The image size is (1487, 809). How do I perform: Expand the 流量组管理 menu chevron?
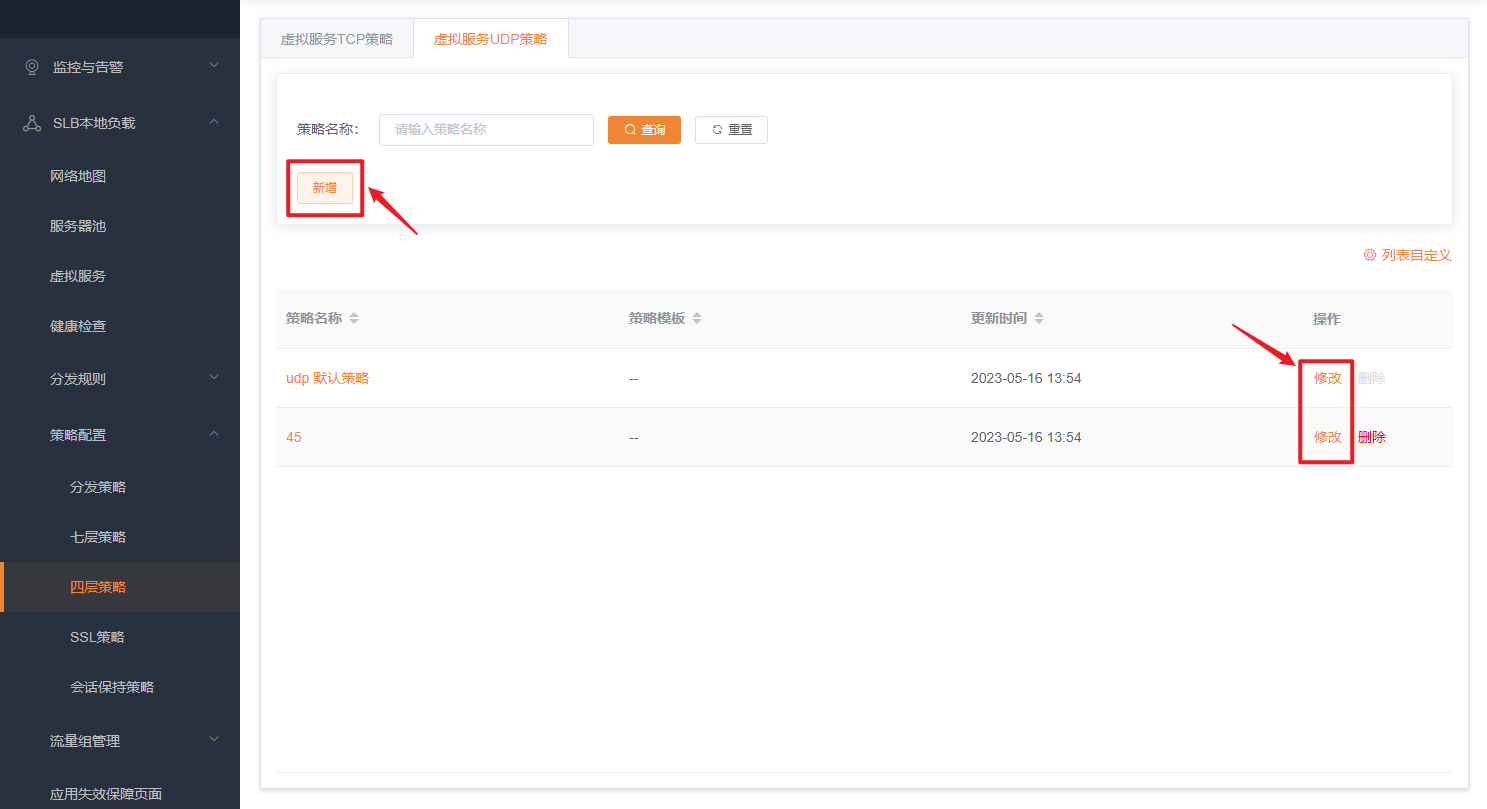(x=214, y=740)
